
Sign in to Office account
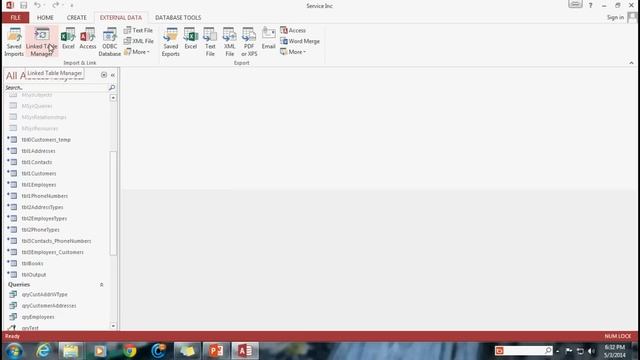click(615, 17)
